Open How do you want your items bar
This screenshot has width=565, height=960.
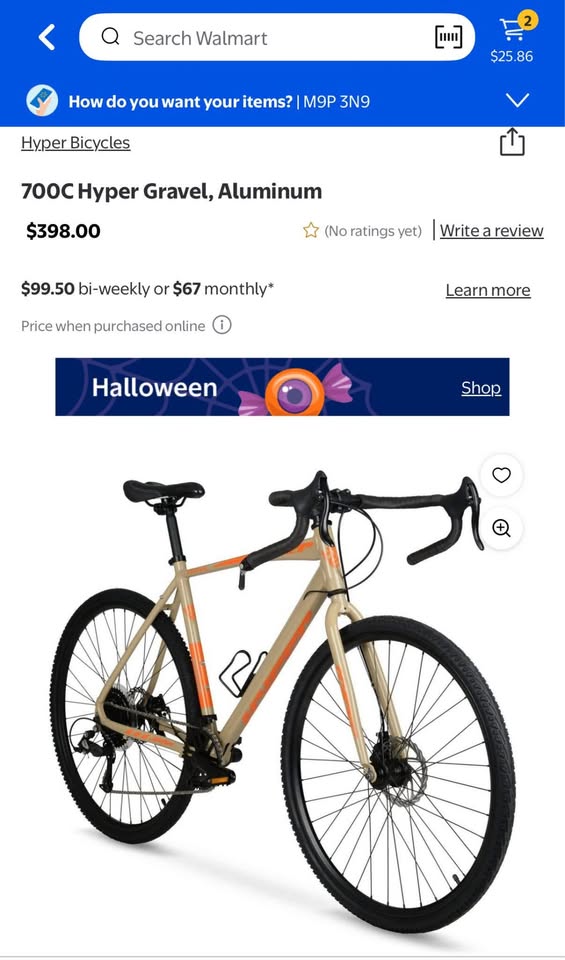[282, 101]
